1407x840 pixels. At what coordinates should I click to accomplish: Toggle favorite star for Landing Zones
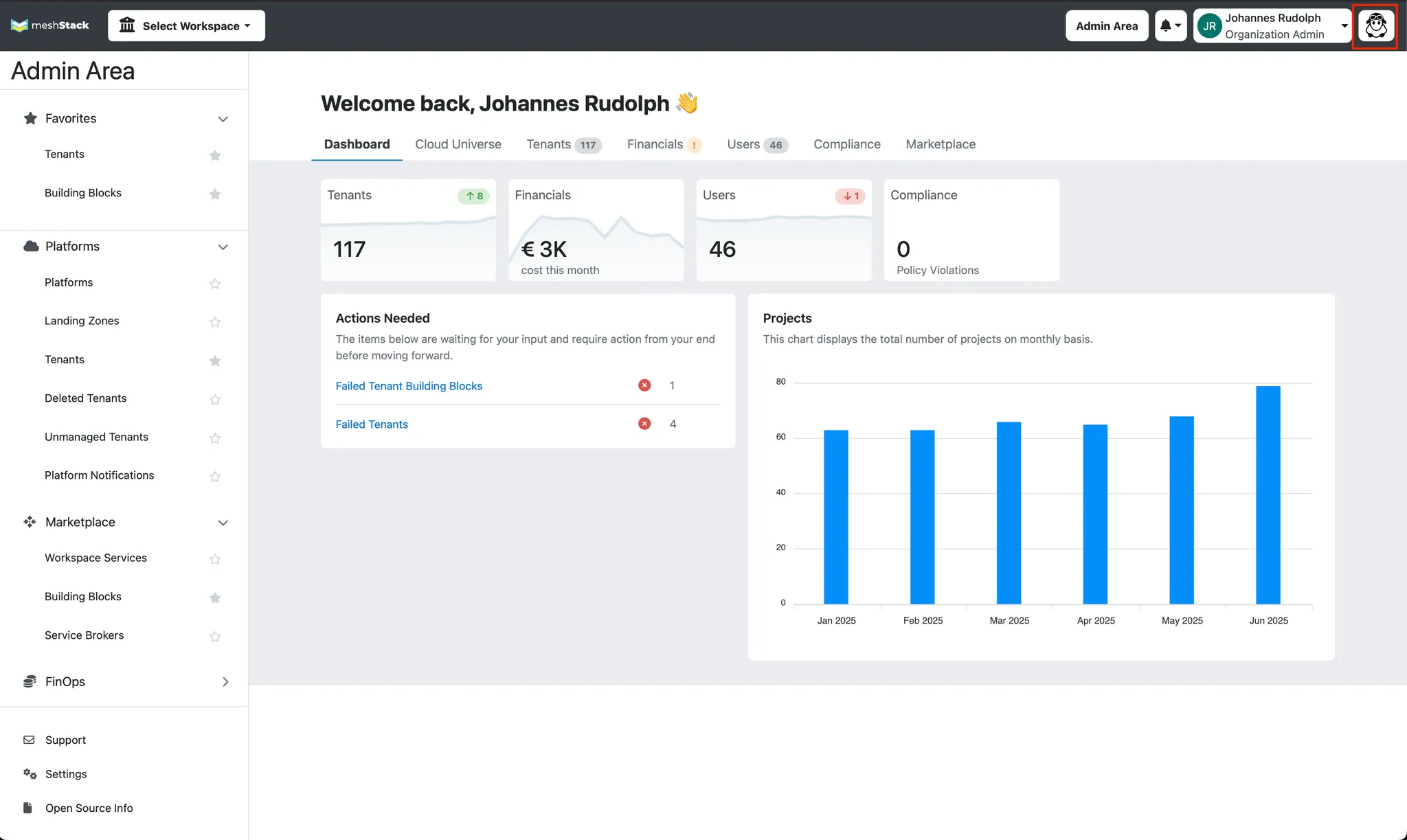coord(215,321)
